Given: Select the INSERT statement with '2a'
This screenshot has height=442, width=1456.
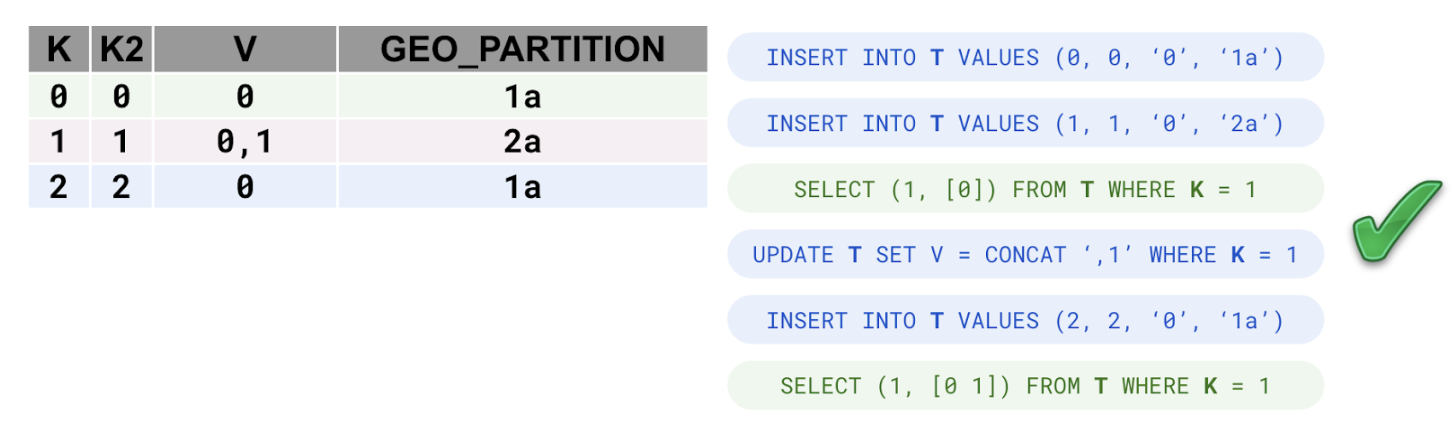Looking at the screenshot, I should click(x=1025, y=123).
